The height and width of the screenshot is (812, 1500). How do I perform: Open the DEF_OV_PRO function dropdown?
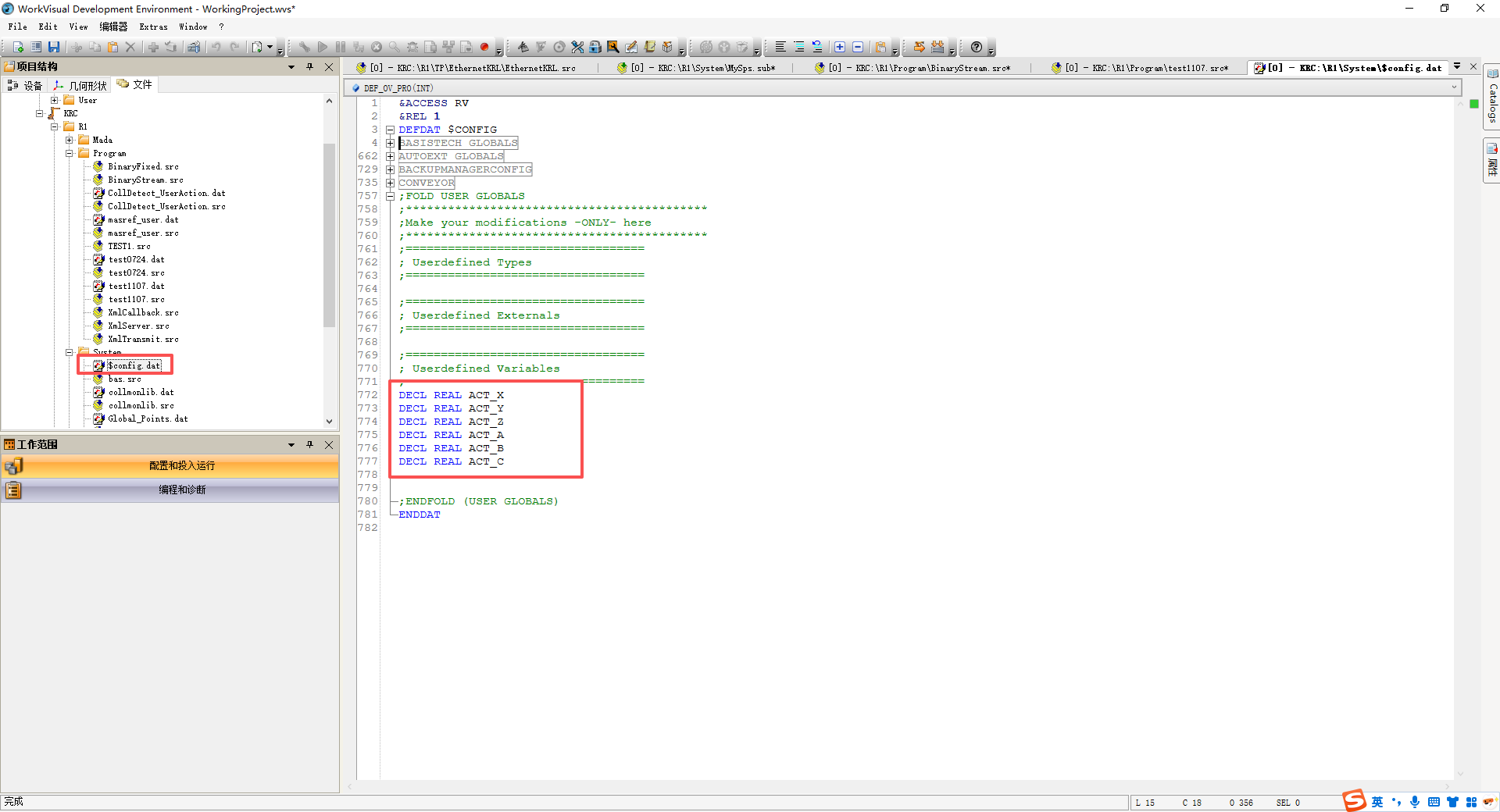click(x=1455, y=87)
